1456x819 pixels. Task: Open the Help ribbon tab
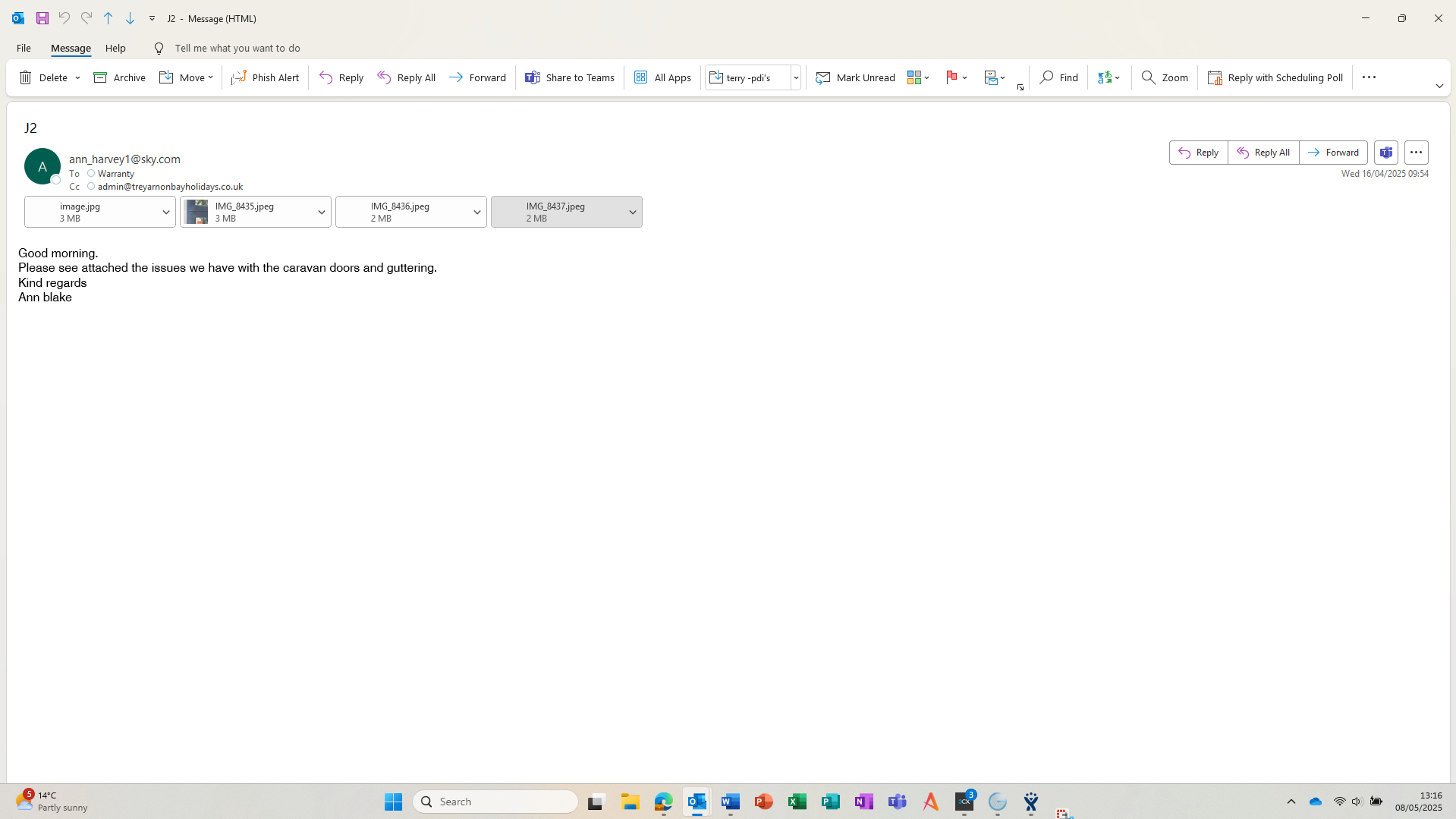[115, 48]
